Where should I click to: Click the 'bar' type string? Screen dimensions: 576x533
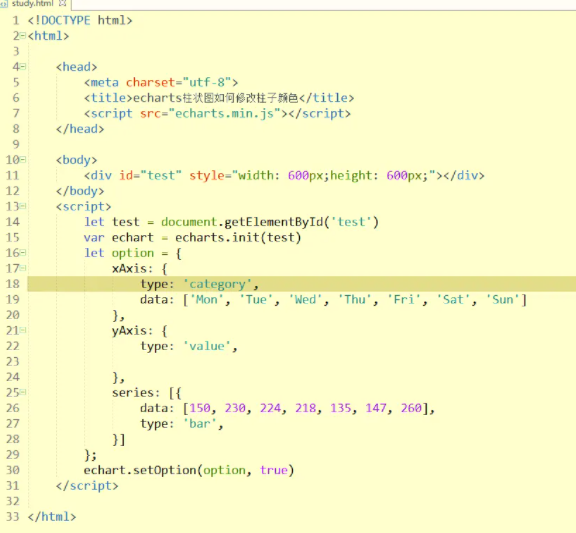[x=200, y=424]
